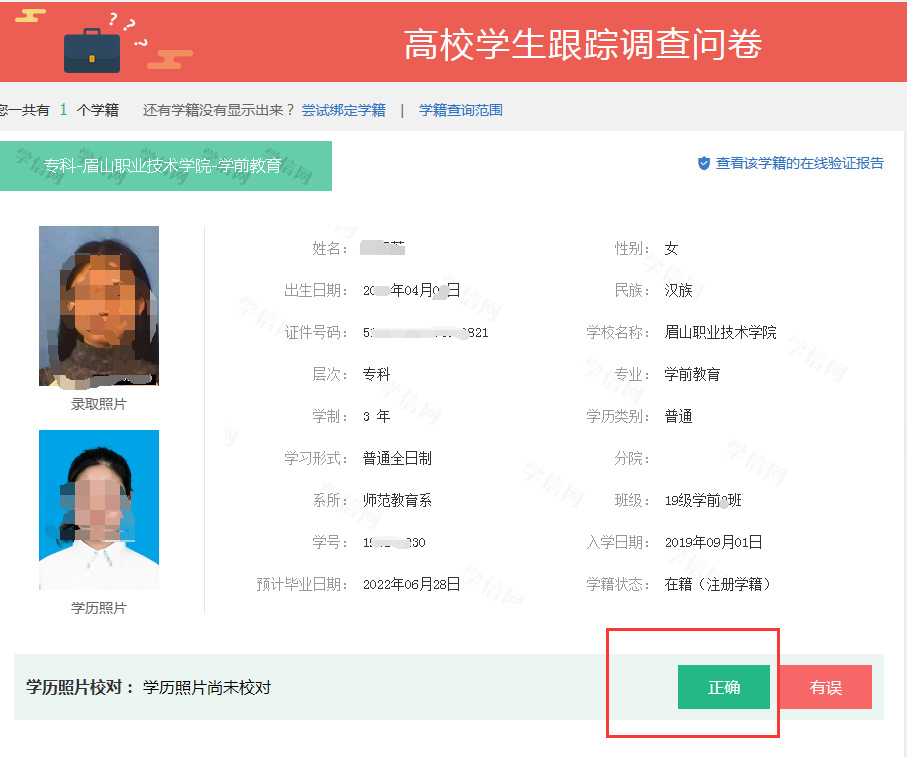
Task: Click the 录取照片 photo thumbnail
Action: [x=99, y=306]
